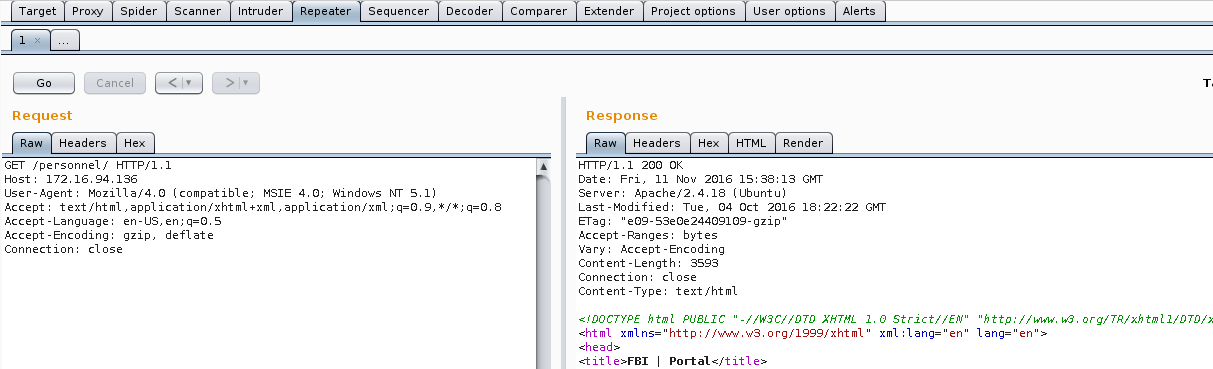Open the Project options tab
This screenshot has height=369, width=1213.
point(693,12)
